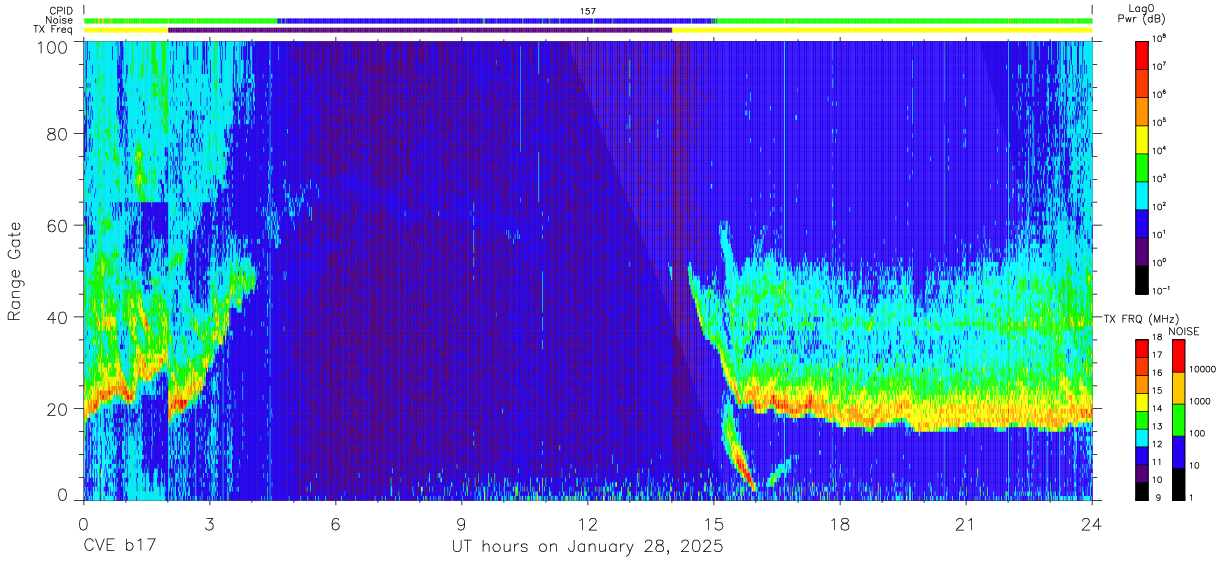Click the '14' label on TX FRQ scale

[1158, 408]
